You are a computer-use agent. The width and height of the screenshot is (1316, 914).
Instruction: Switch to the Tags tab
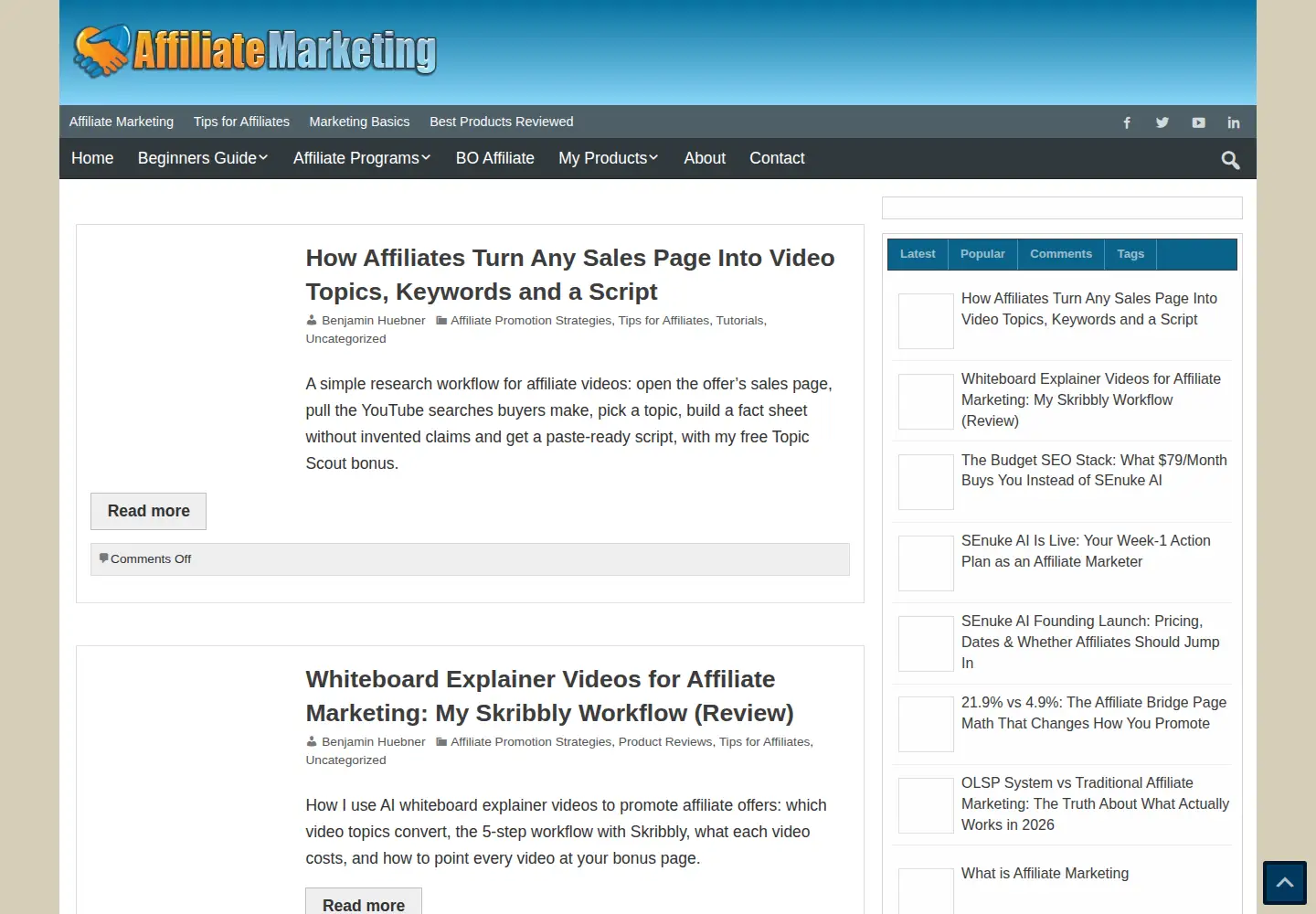point(1130,254)
